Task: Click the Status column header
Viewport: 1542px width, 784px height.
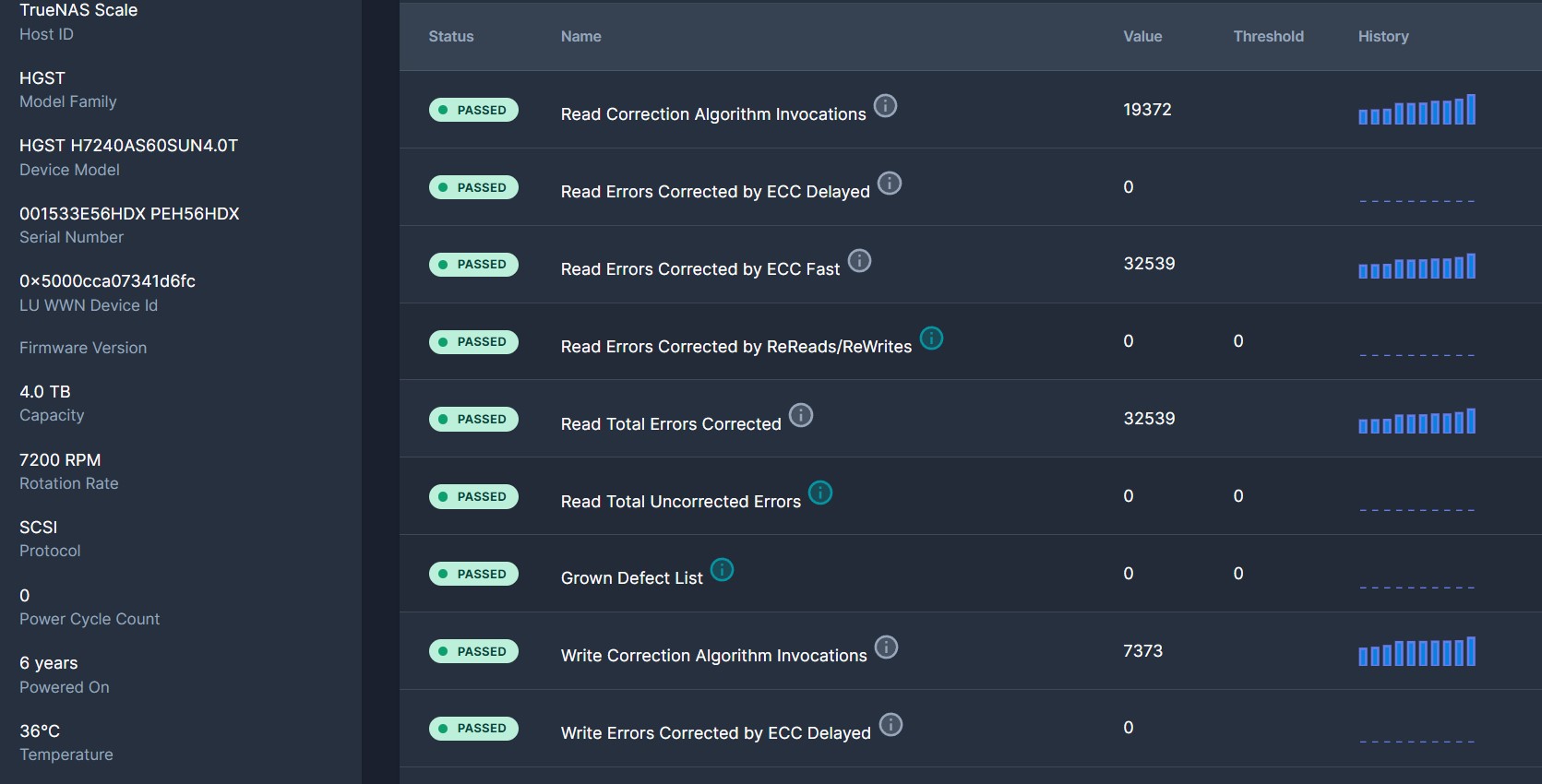Action: 451,36
